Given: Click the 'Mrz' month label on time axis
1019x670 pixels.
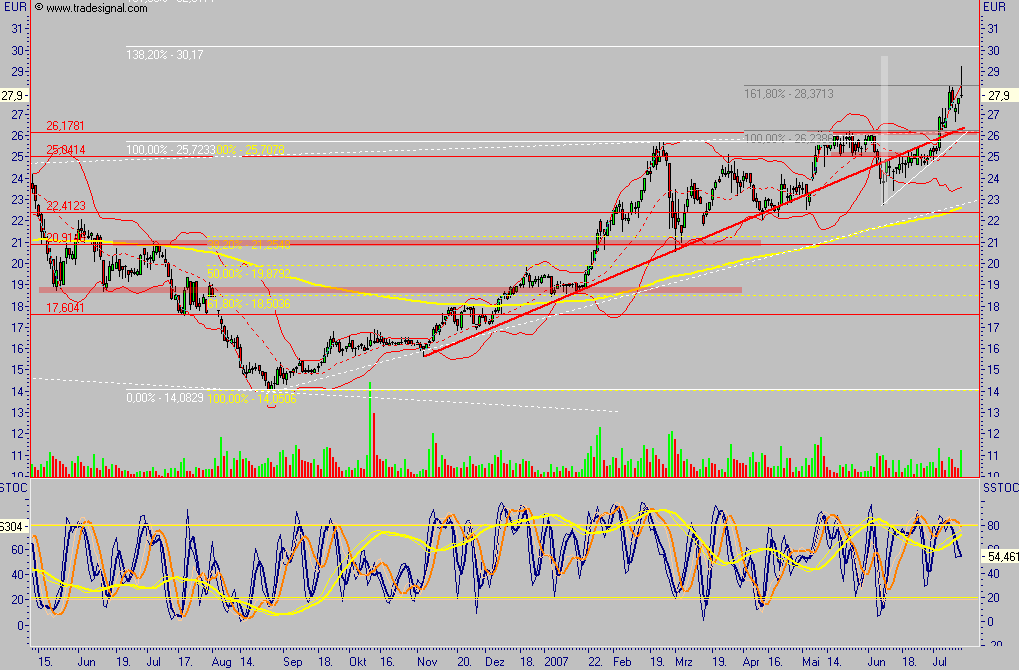Looking at the screenshot, I should 684,662.
